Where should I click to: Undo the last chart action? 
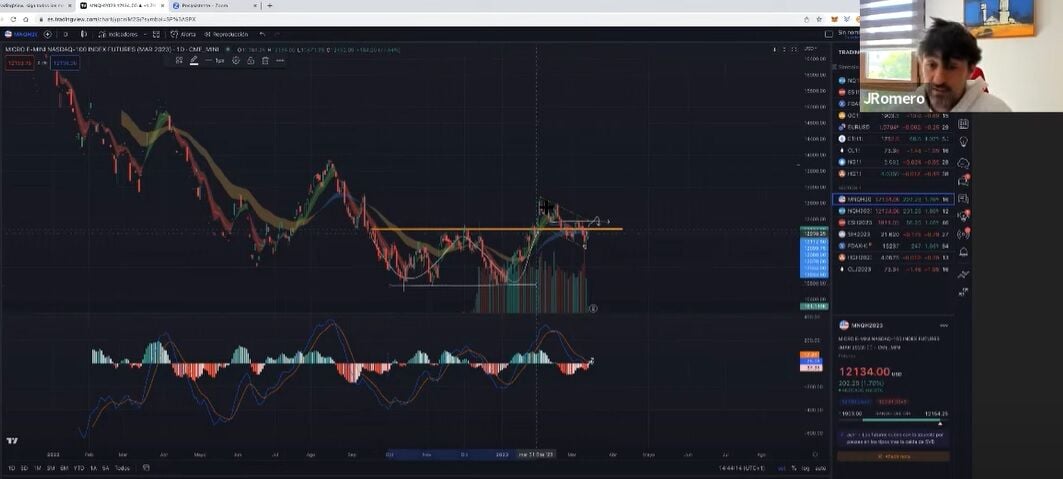coord(262,34)
